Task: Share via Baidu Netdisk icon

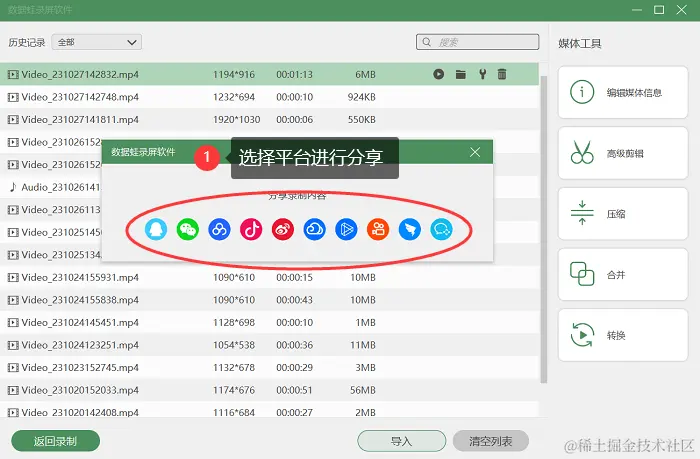Action: point(219,230)
